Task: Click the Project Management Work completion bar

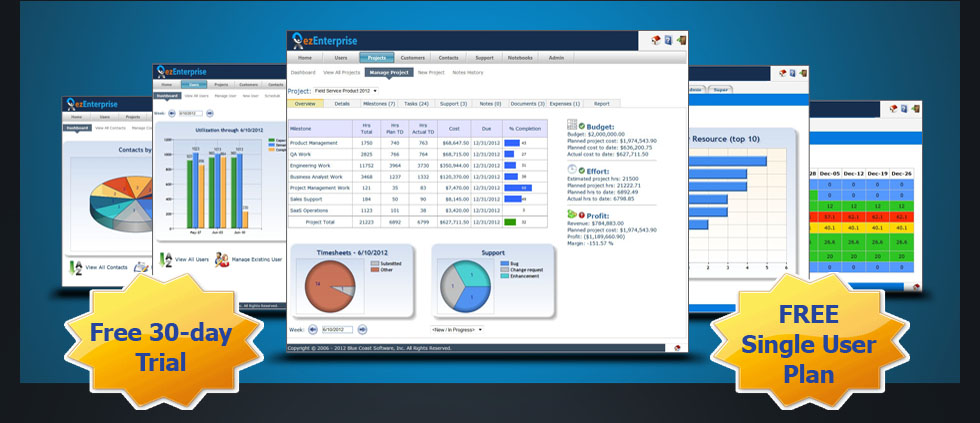Action: (x=518, y=187)
